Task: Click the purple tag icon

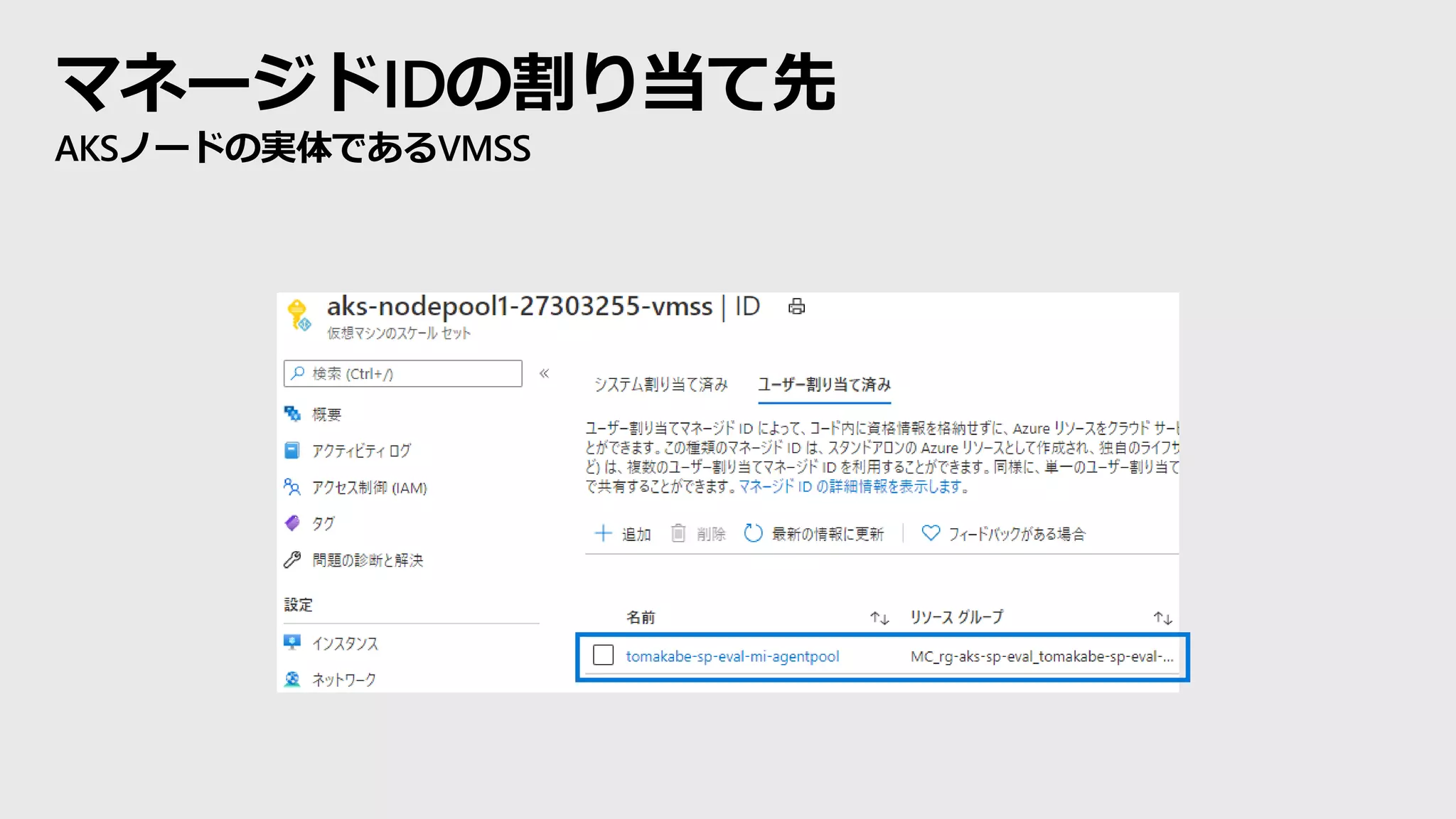Action: pos(292,523)
